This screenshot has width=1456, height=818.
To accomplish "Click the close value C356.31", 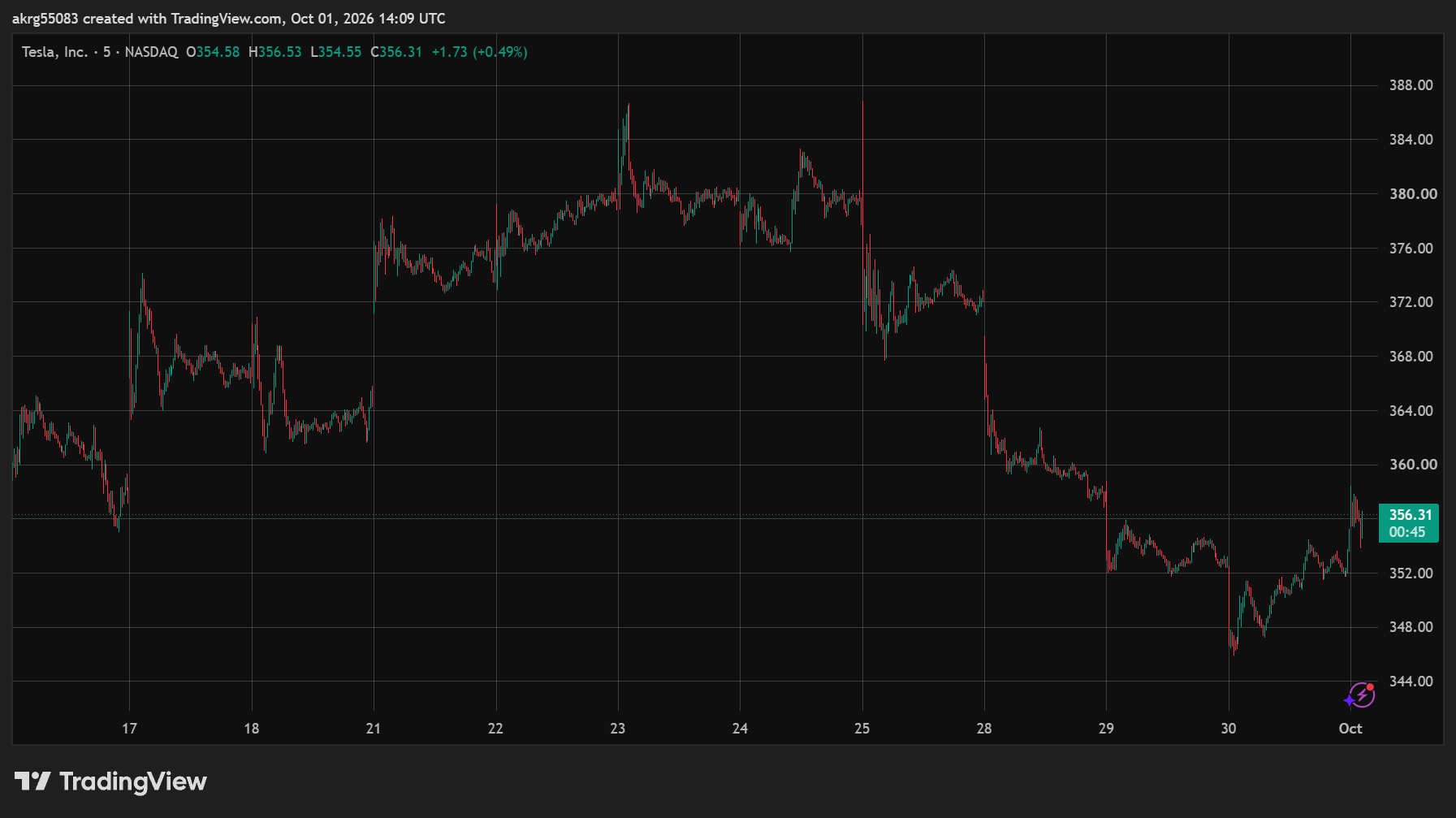I will click(x=396, y=52).
